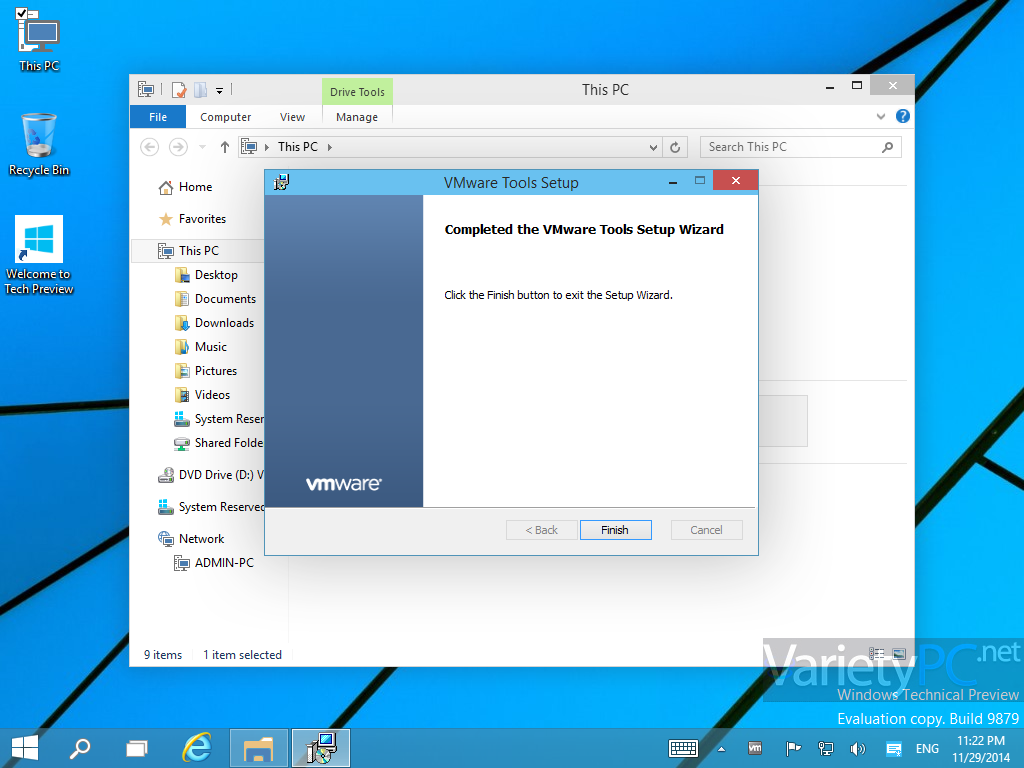Open the Windows Start button
Image resolution: width=1024 pixels, height=768 pixels.
click(25, 748)
